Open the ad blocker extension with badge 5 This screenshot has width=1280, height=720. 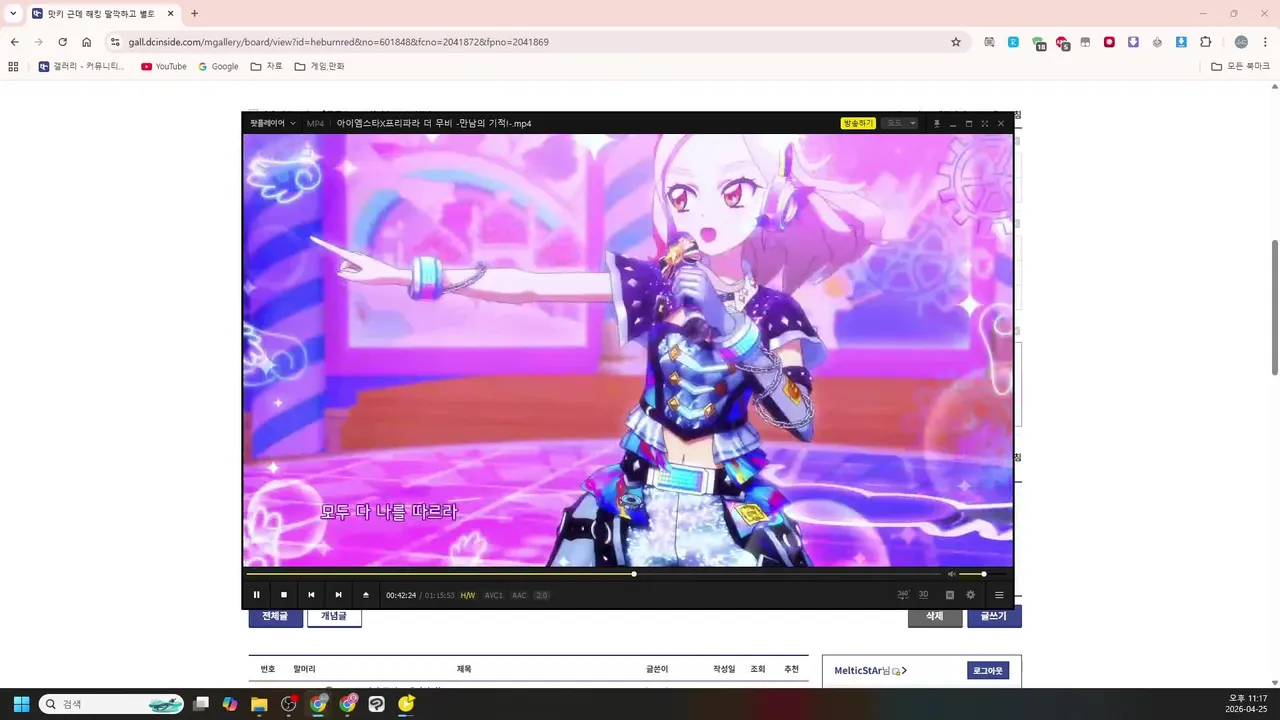(1062, 43)
